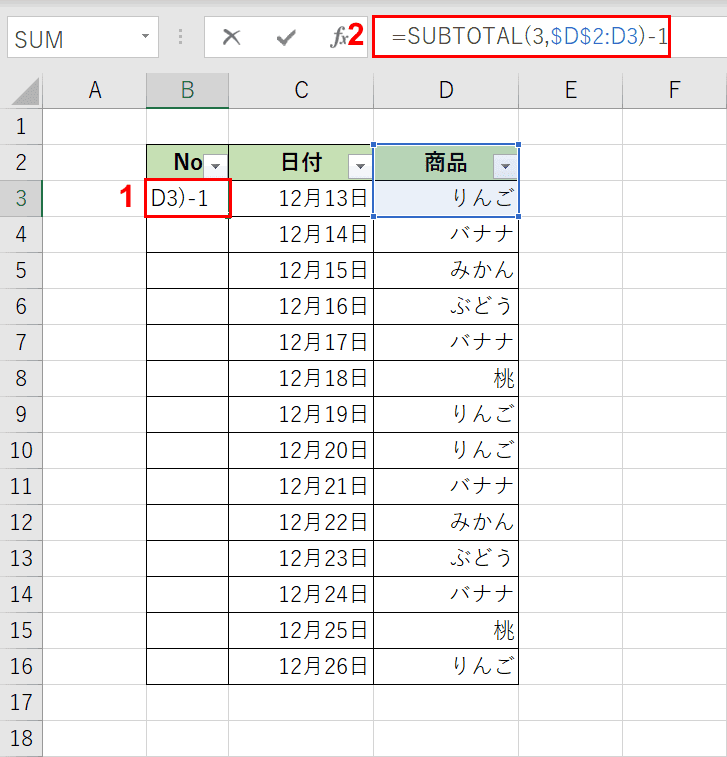727x757 pixels.
Task: Select column E header
Action: pyautogui.click(x=571, y=90)
